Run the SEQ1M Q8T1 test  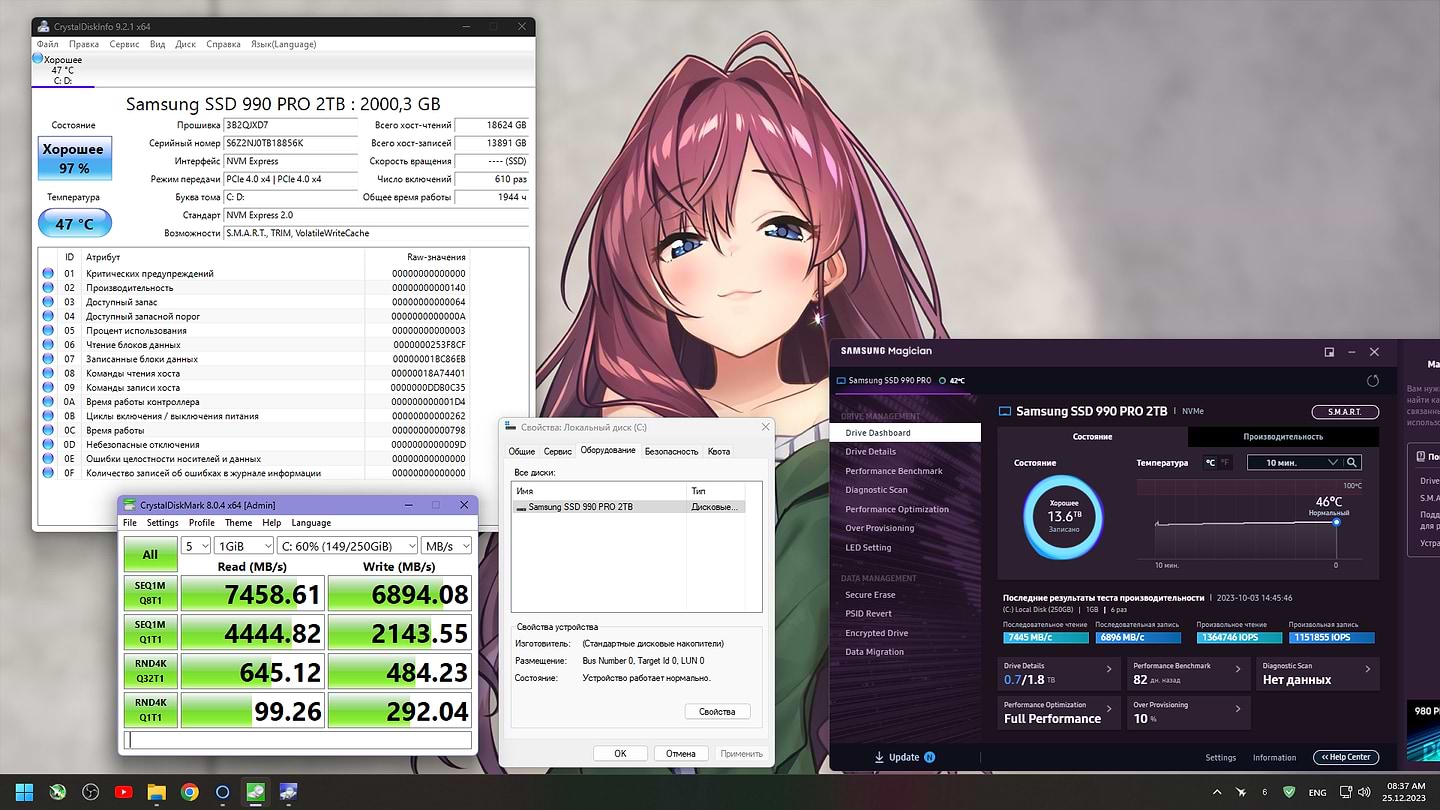pyautogui.click(x=150, y=593)
